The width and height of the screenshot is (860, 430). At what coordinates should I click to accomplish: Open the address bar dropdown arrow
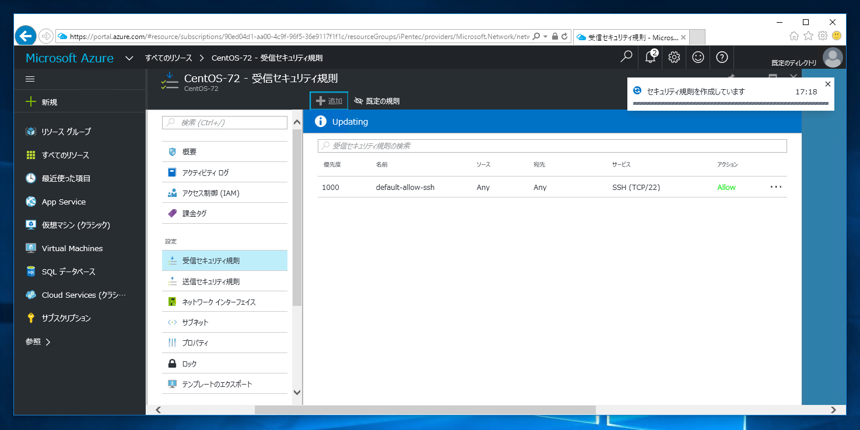[x=546, y=36]
